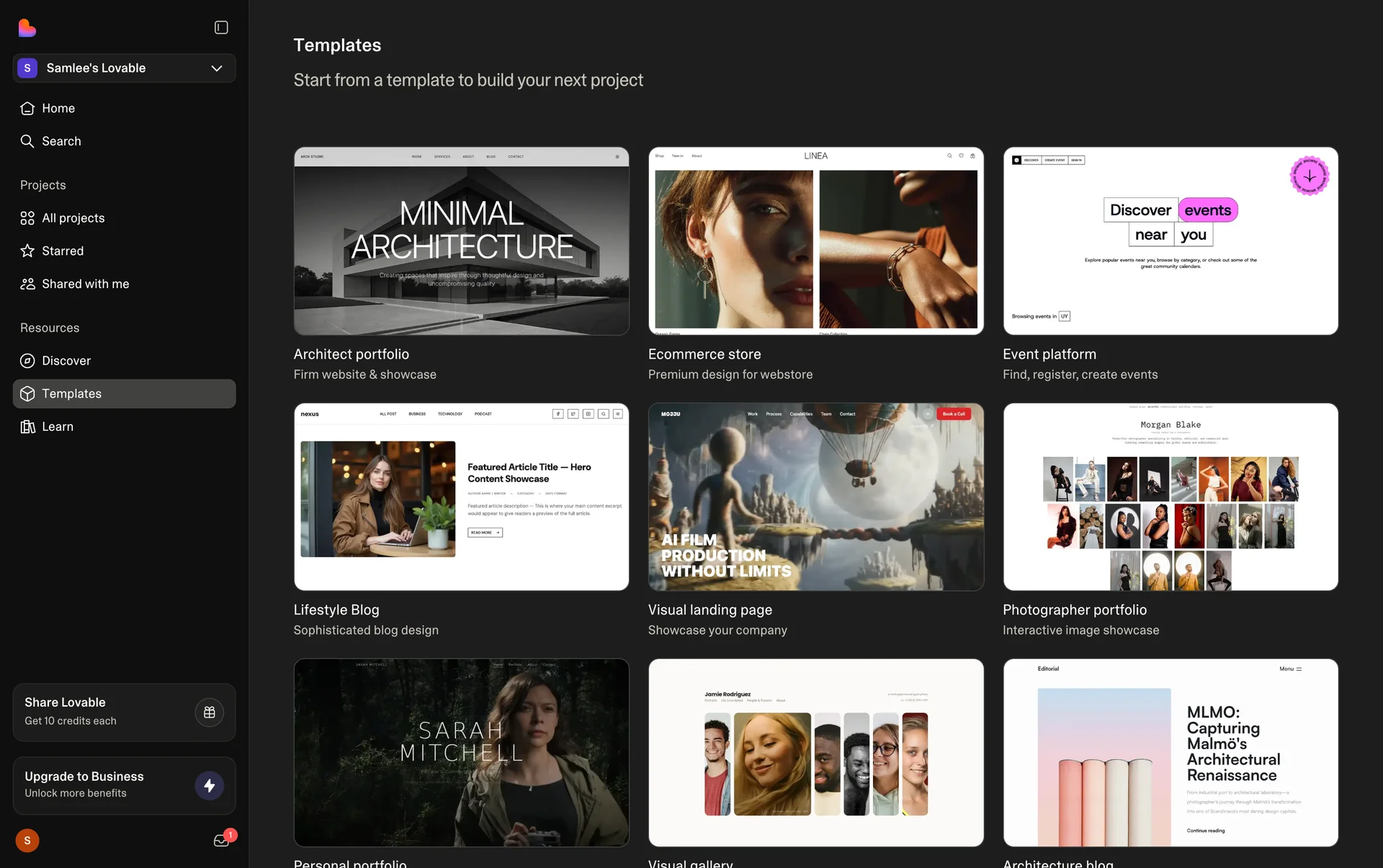Click the Event platform title link
The image size is (1383, 868).
coord(1049,354)
